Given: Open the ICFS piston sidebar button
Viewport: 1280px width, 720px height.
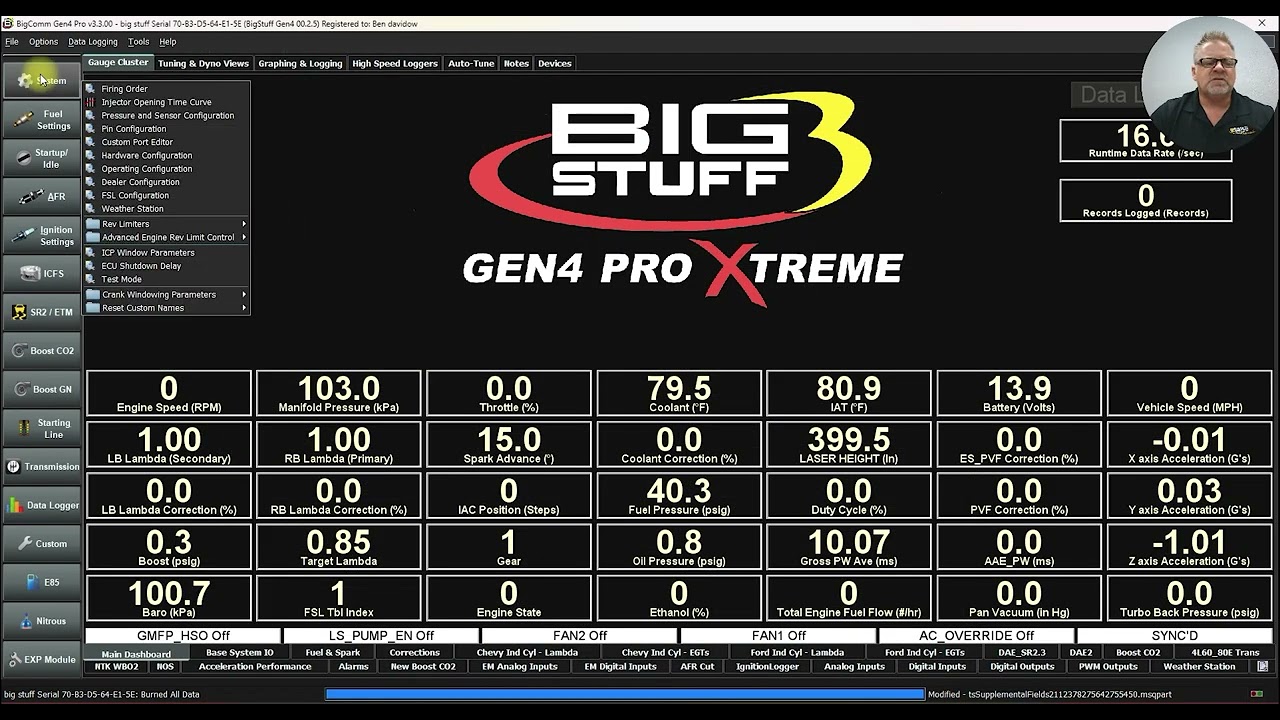Looking at the screenshot, I should (41, 274).
